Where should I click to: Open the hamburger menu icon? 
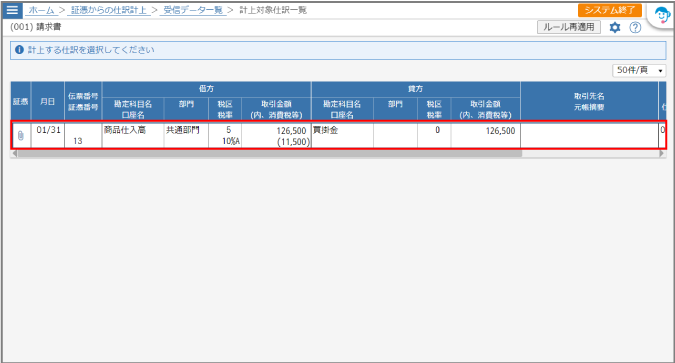[12, 10]
